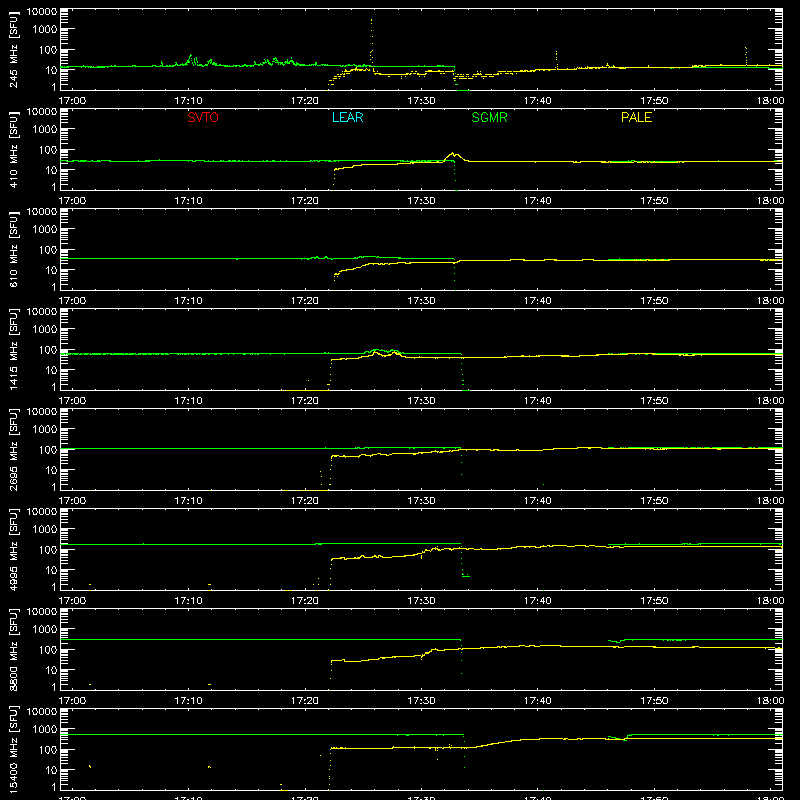Image resolution: width=800 pixels, height=800 pixels.
Task: Select the 610 MHz [SFU] axis title
Action: [x=14, y=249]
